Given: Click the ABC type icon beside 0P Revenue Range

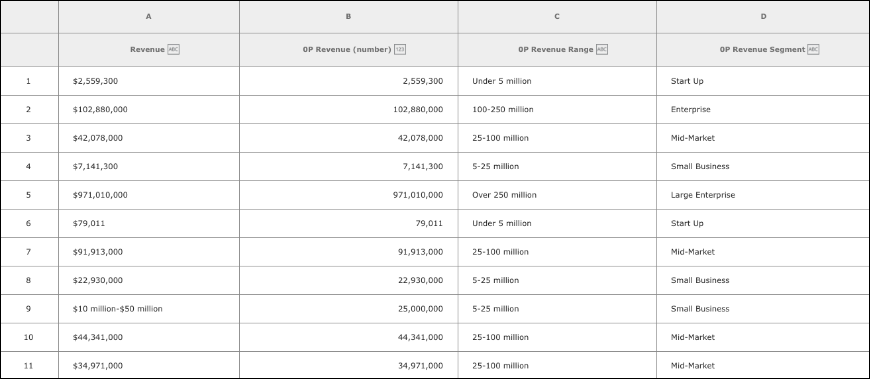Looking at the screenshot, I should coord(602,49).
